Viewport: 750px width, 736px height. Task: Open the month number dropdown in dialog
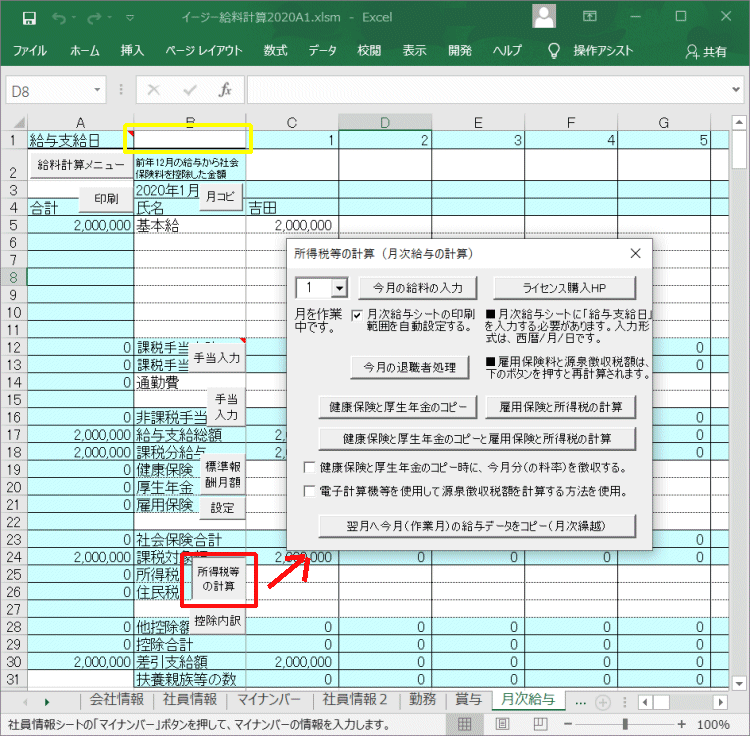click(x=338, y=288)
